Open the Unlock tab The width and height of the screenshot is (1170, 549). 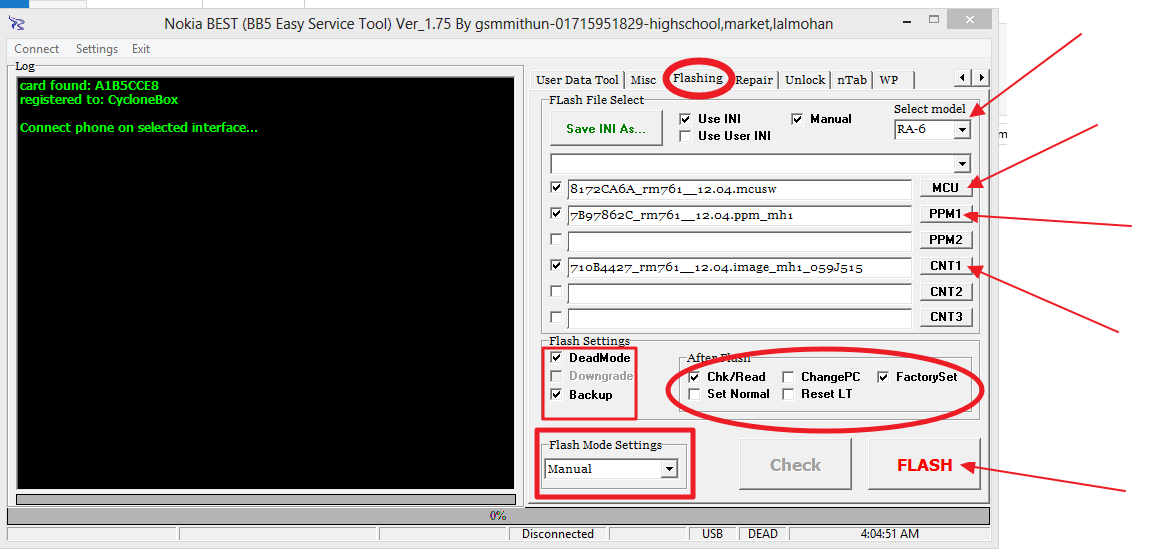805,80
